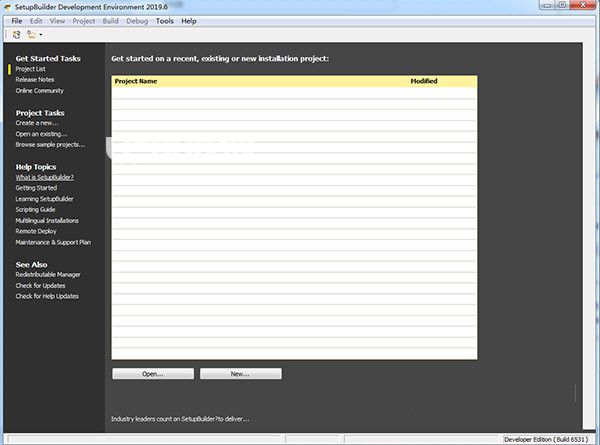
Task: Select Project List in Get Started Tasks
Action: point(30,69)
